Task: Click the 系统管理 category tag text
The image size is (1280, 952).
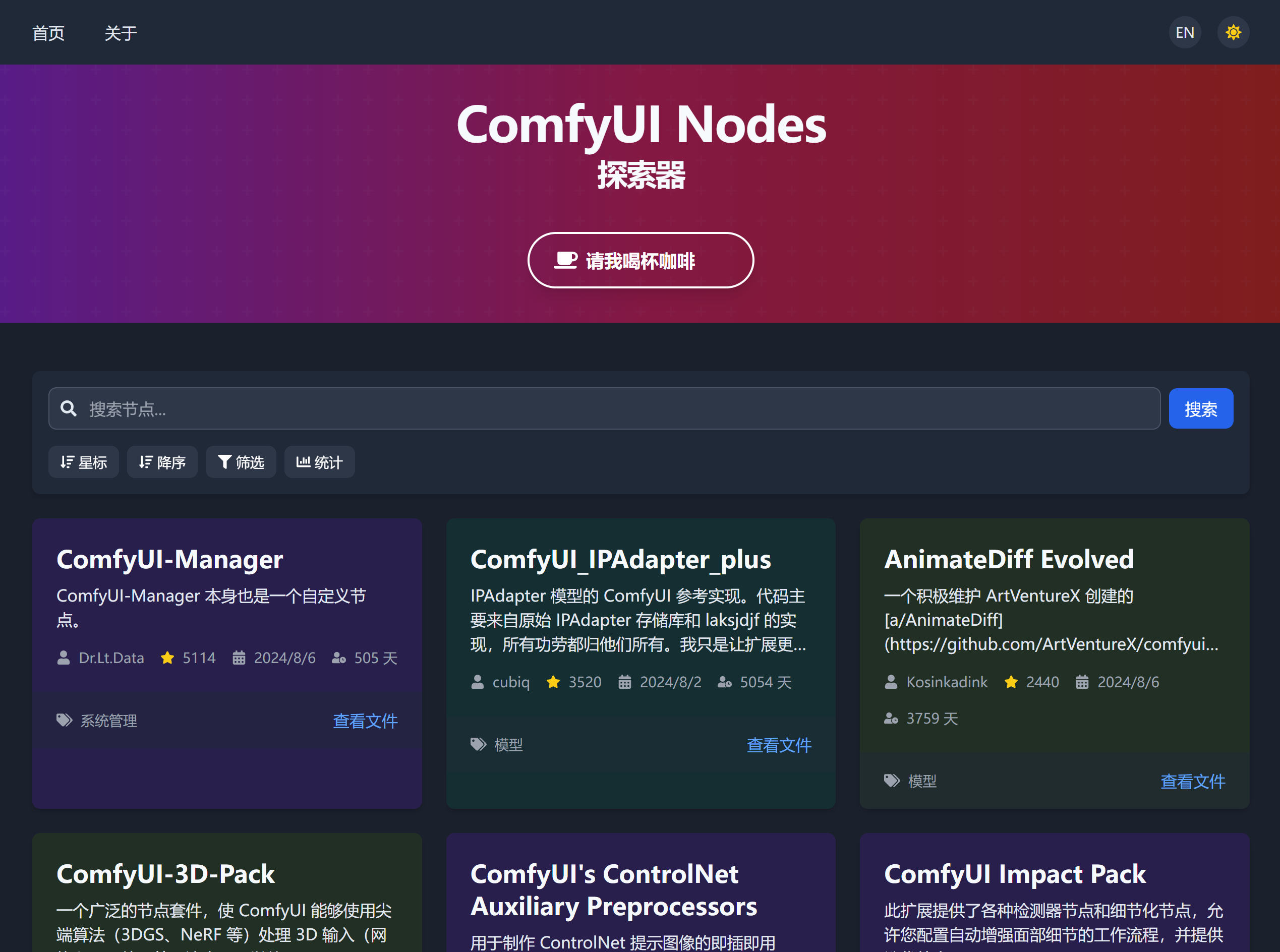Action: [109, 721]
